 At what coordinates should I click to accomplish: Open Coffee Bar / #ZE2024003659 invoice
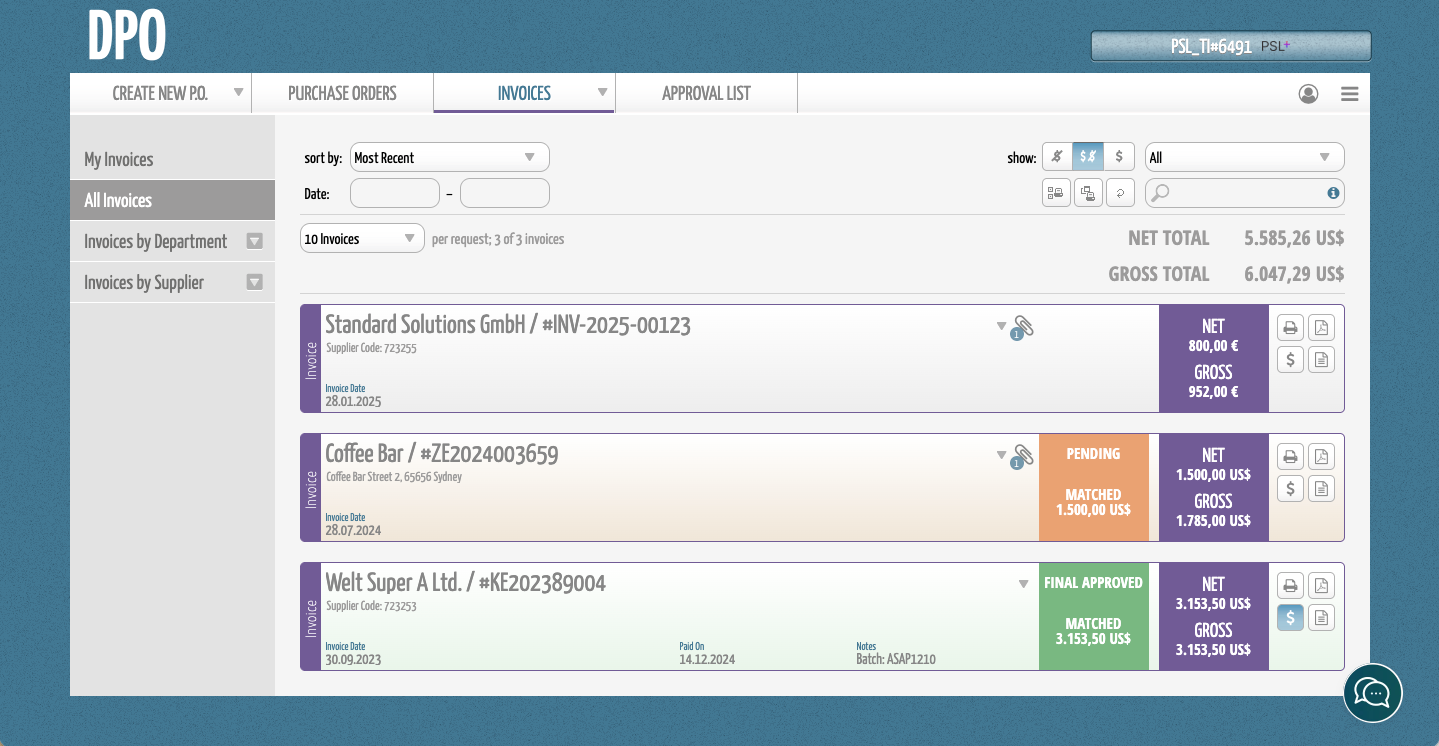click(x=442, y=454)
